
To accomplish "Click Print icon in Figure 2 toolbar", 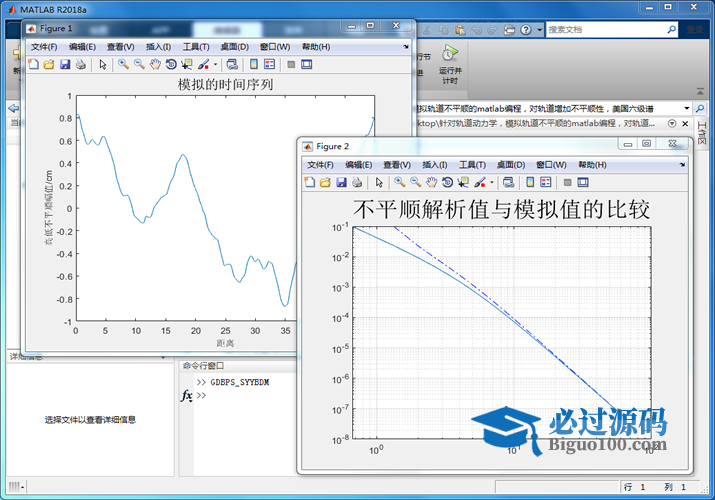I will click(357, 182).
